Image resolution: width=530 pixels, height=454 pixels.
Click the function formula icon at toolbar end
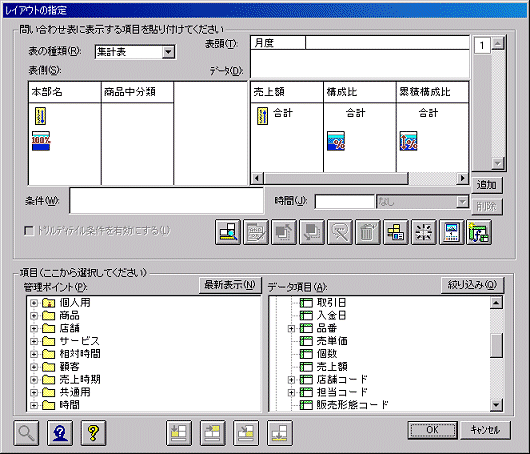pyautogui.click(x=479, y=232)
